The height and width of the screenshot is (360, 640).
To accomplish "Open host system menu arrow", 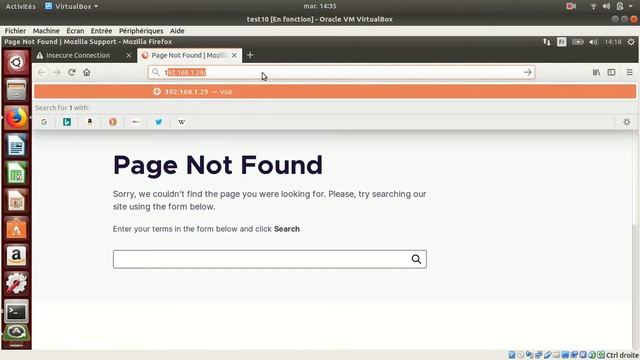I will click(x=631, y=6).
